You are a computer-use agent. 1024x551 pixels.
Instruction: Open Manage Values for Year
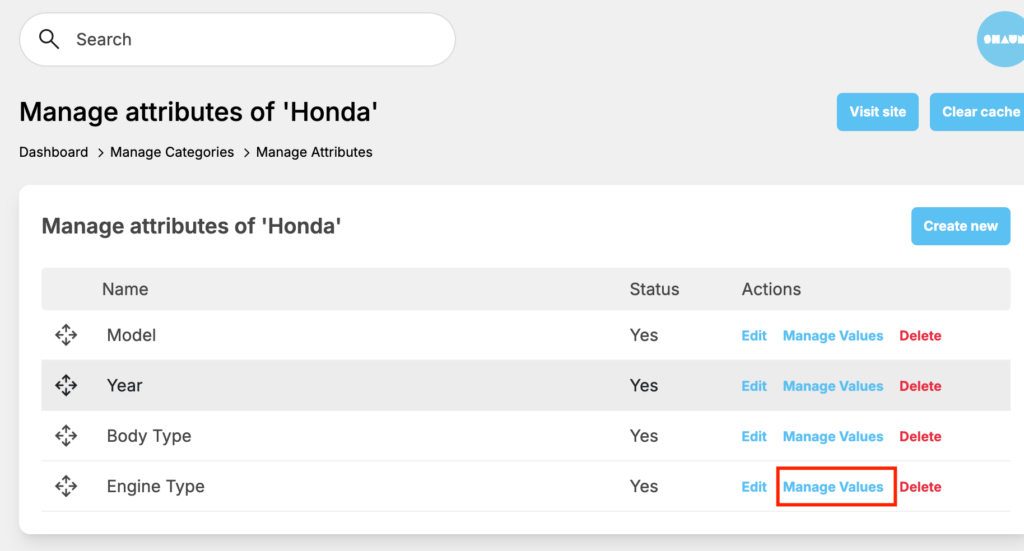(x=833, y=386)
